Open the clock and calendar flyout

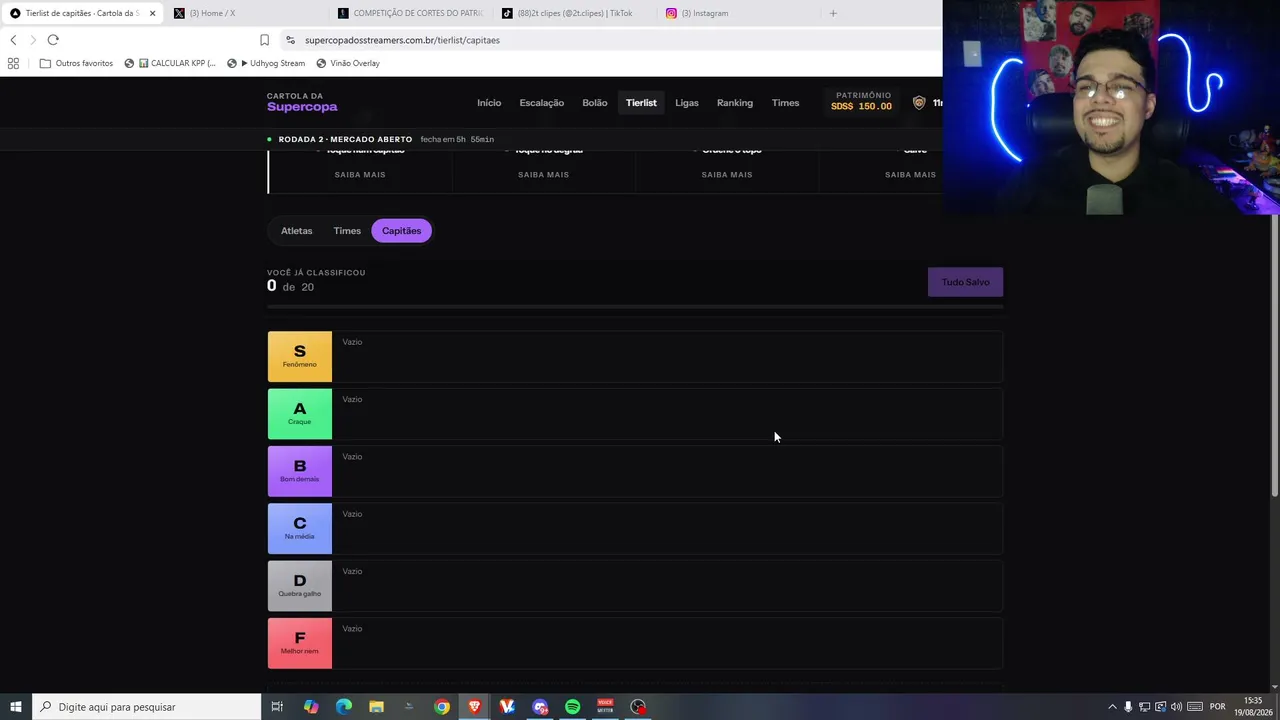point(1254,707)
